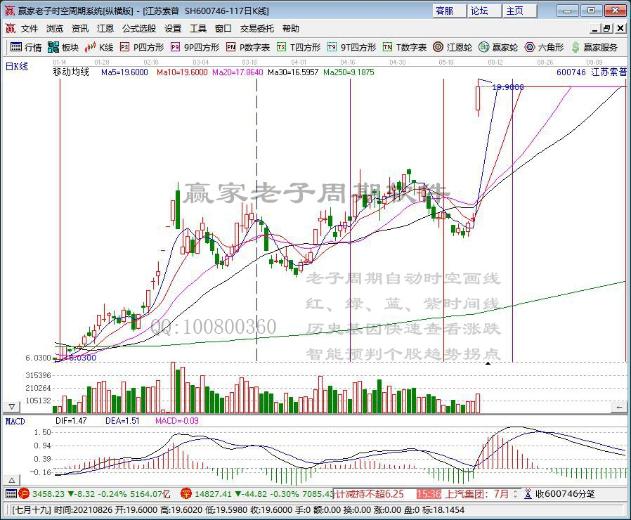
Task: Open the 资讯 menu
Action: (x=80, y=28)
